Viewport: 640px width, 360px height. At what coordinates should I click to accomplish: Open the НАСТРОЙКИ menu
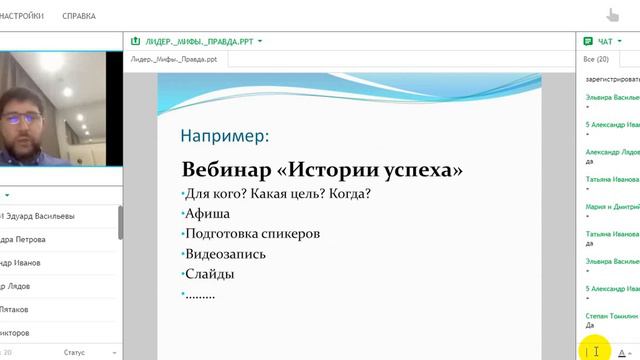[22, 16]
